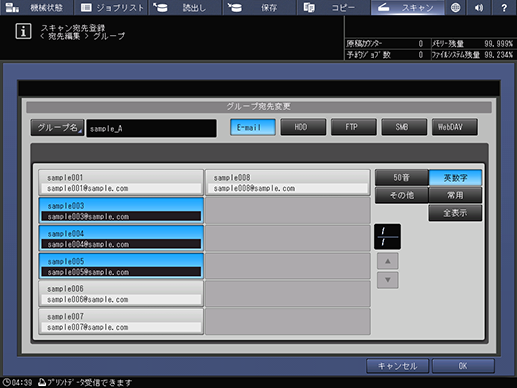Select the SMB destination type
Image resolution: width=517 pixels, height=388 pixels.
click(404, 127)
